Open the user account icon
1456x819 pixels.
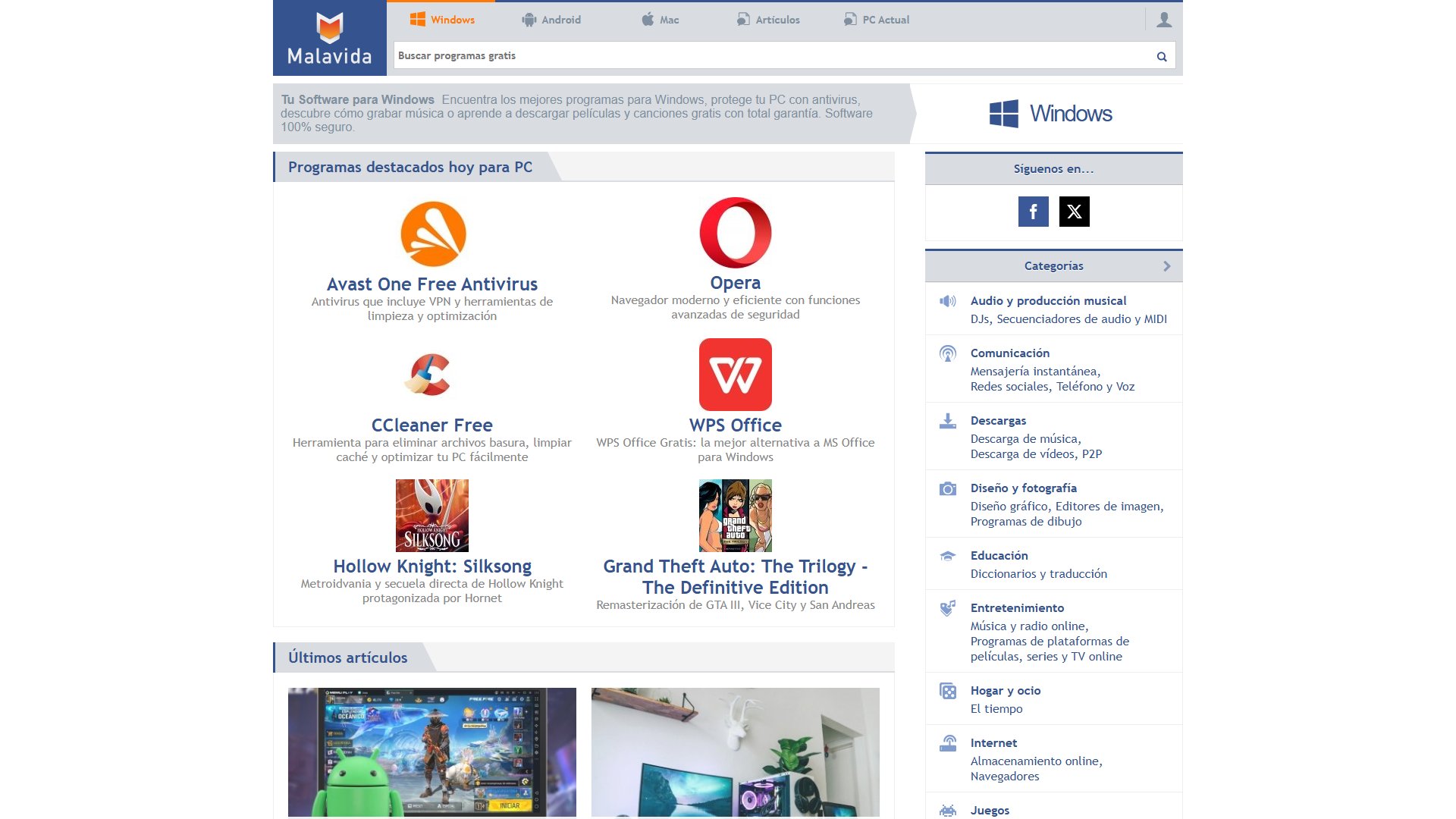(1164, 20)
